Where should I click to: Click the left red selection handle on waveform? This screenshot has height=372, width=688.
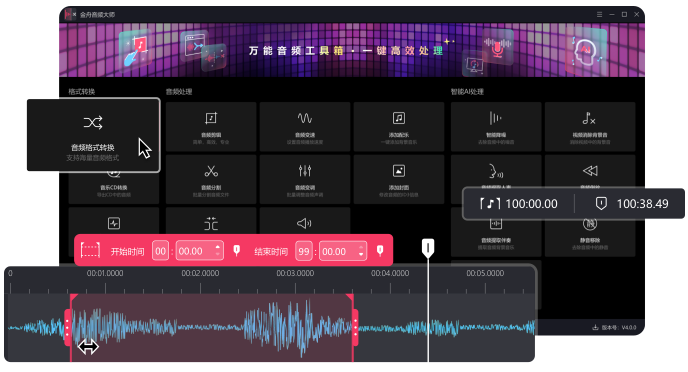tap(68, 328)
